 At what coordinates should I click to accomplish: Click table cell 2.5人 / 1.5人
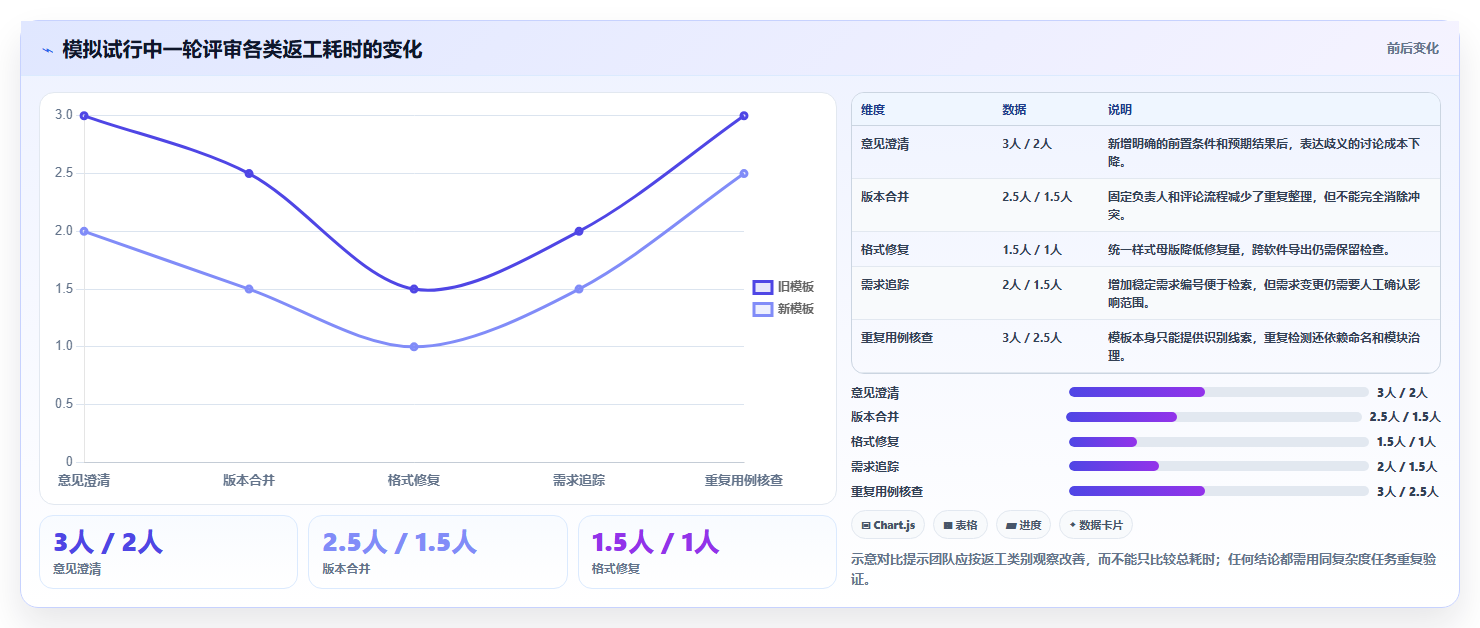coord(1037,197)
